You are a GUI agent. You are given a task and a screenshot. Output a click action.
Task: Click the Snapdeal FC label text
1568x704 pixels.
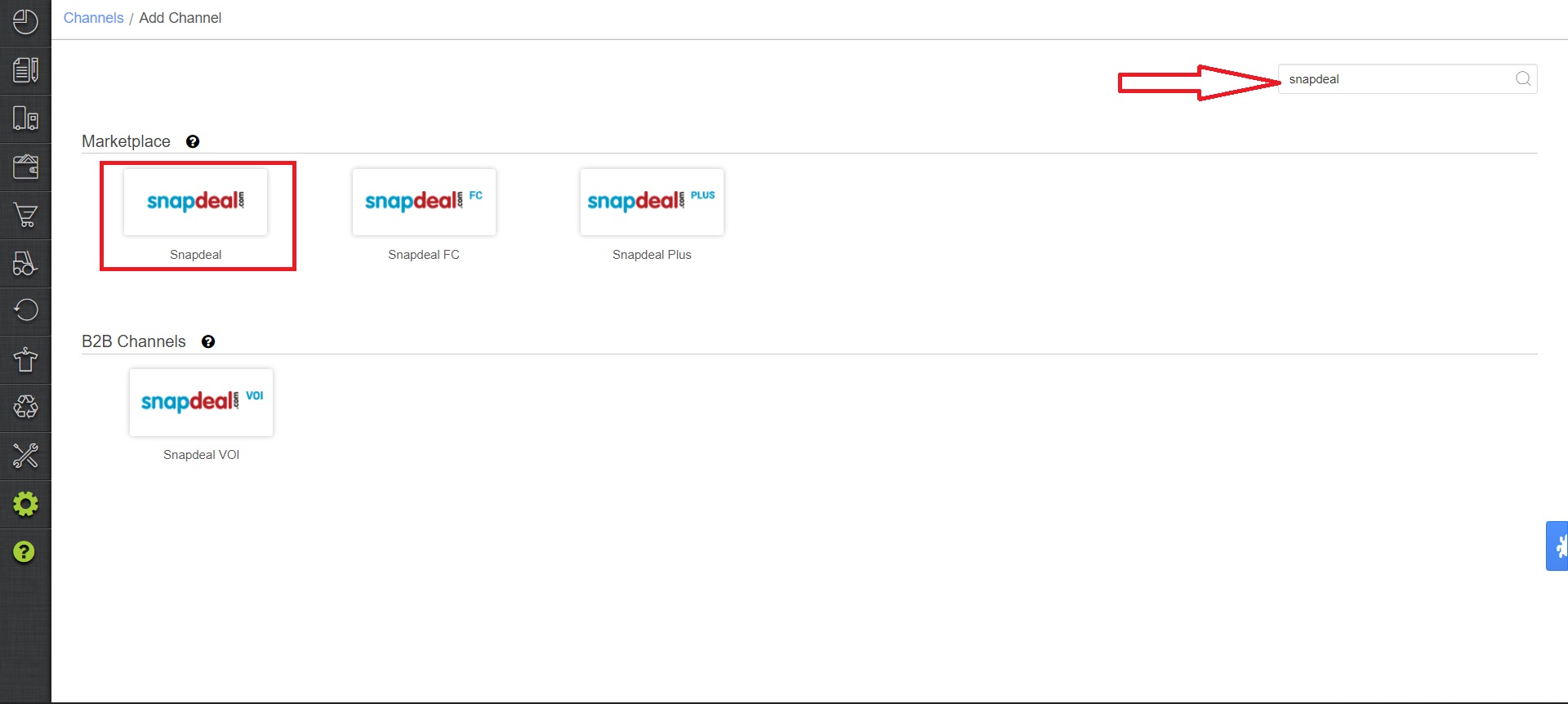[x=424, y=255]
